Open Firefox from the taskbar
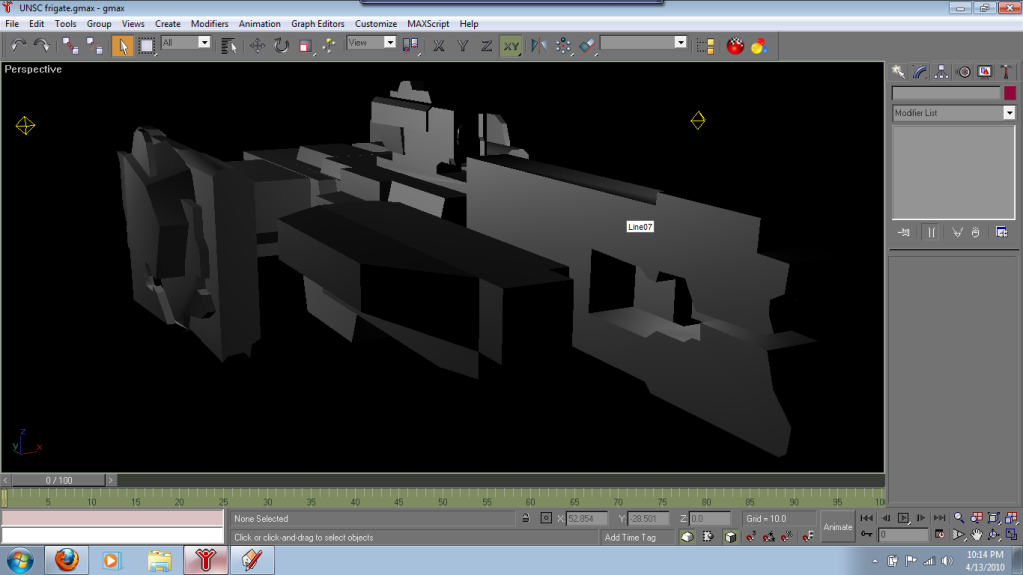This screenshot has width=1023, height=575. click(67, 560)
